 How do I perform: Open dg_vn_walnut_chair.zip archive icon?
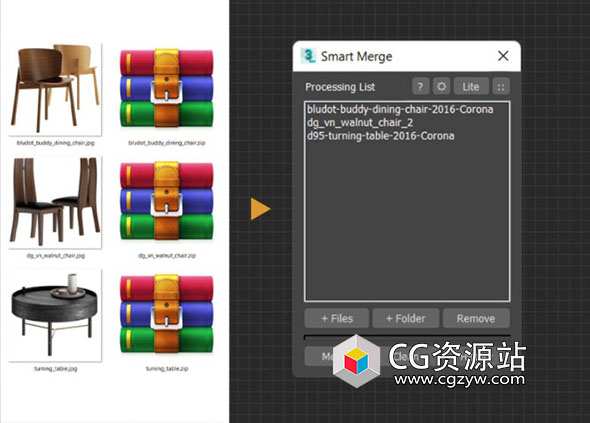pyautogui.click(x=167, y=201)
